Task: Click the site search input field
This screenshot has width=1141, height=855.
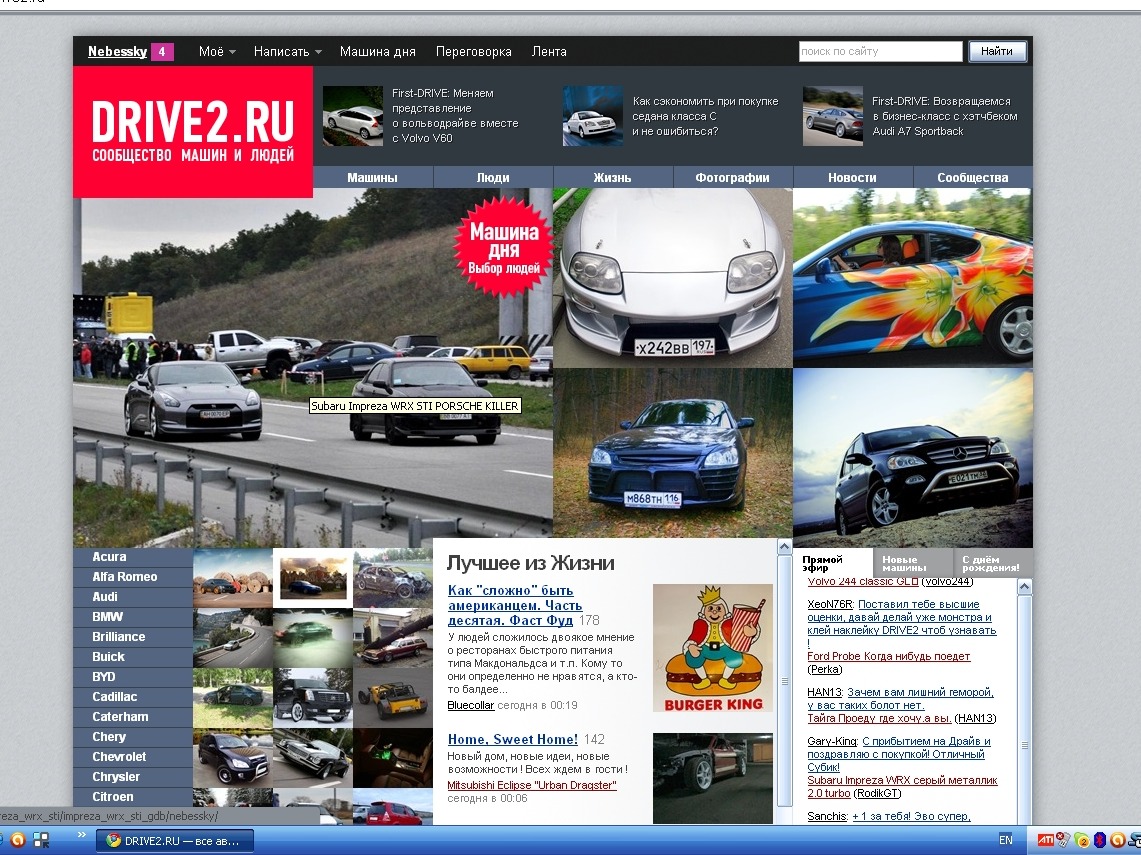Action: [x=880, y=52]
